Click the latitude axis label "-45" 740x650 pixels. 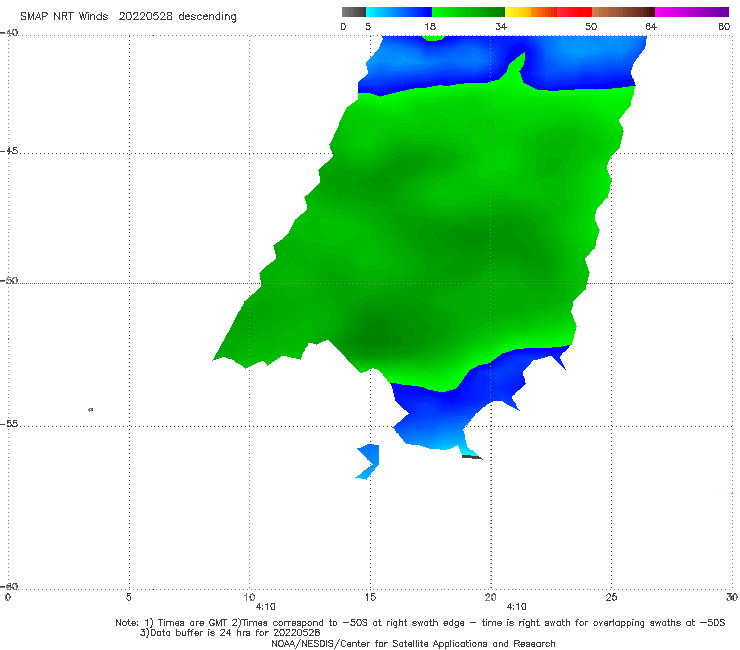click(x=9, y=151)
